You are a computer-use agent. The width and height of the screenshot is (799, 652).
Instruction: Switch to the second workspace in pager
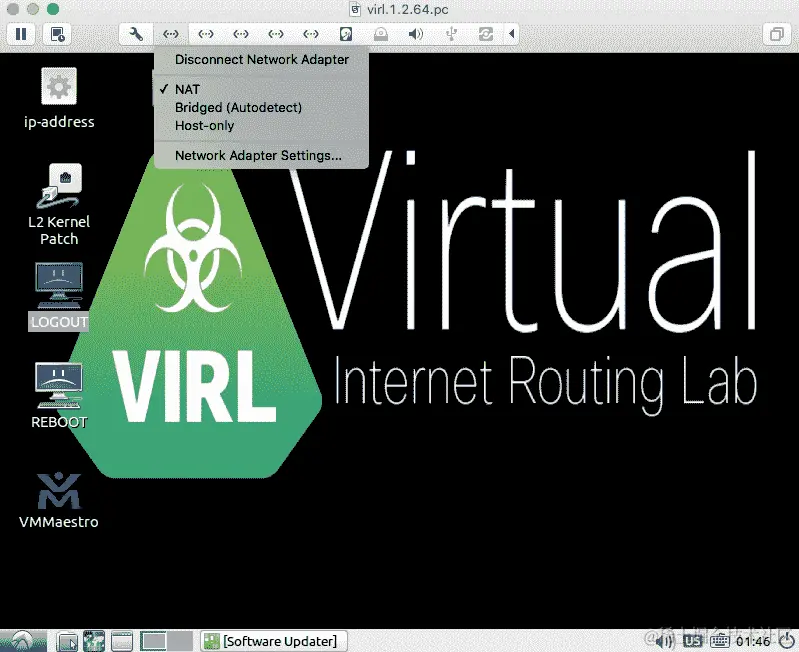click(180, 641)
